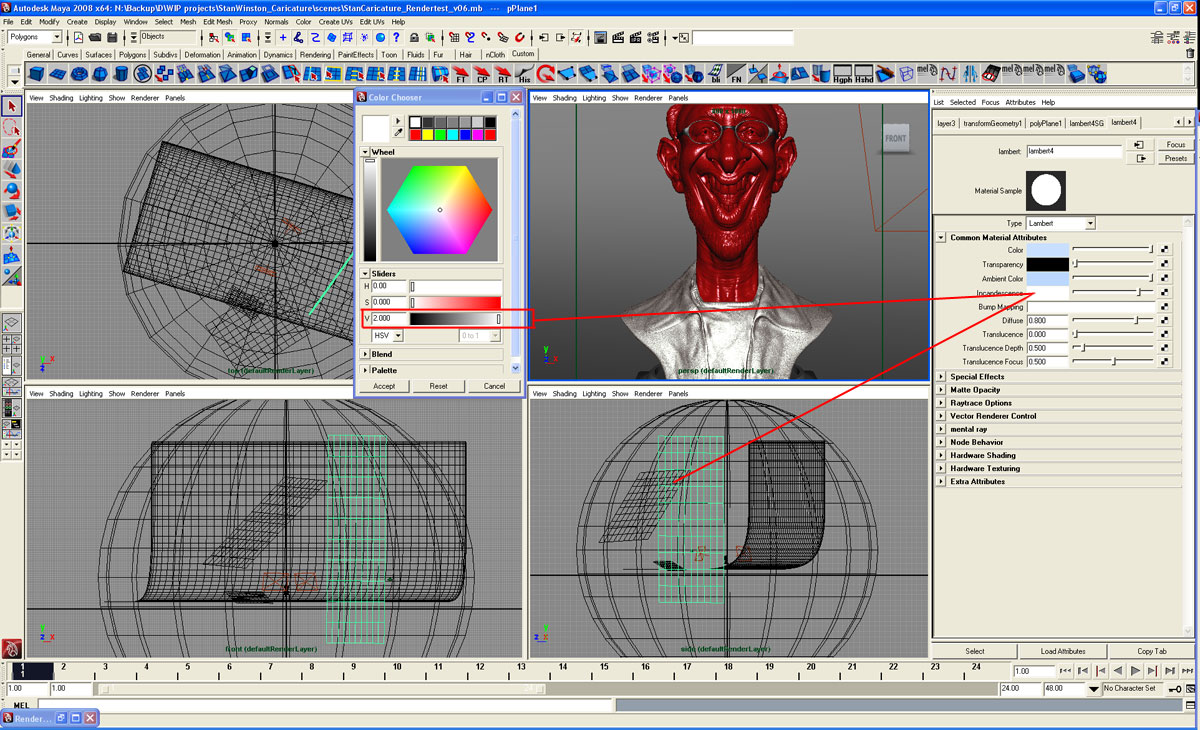Open the material Type dropdown

[1061, 223]
